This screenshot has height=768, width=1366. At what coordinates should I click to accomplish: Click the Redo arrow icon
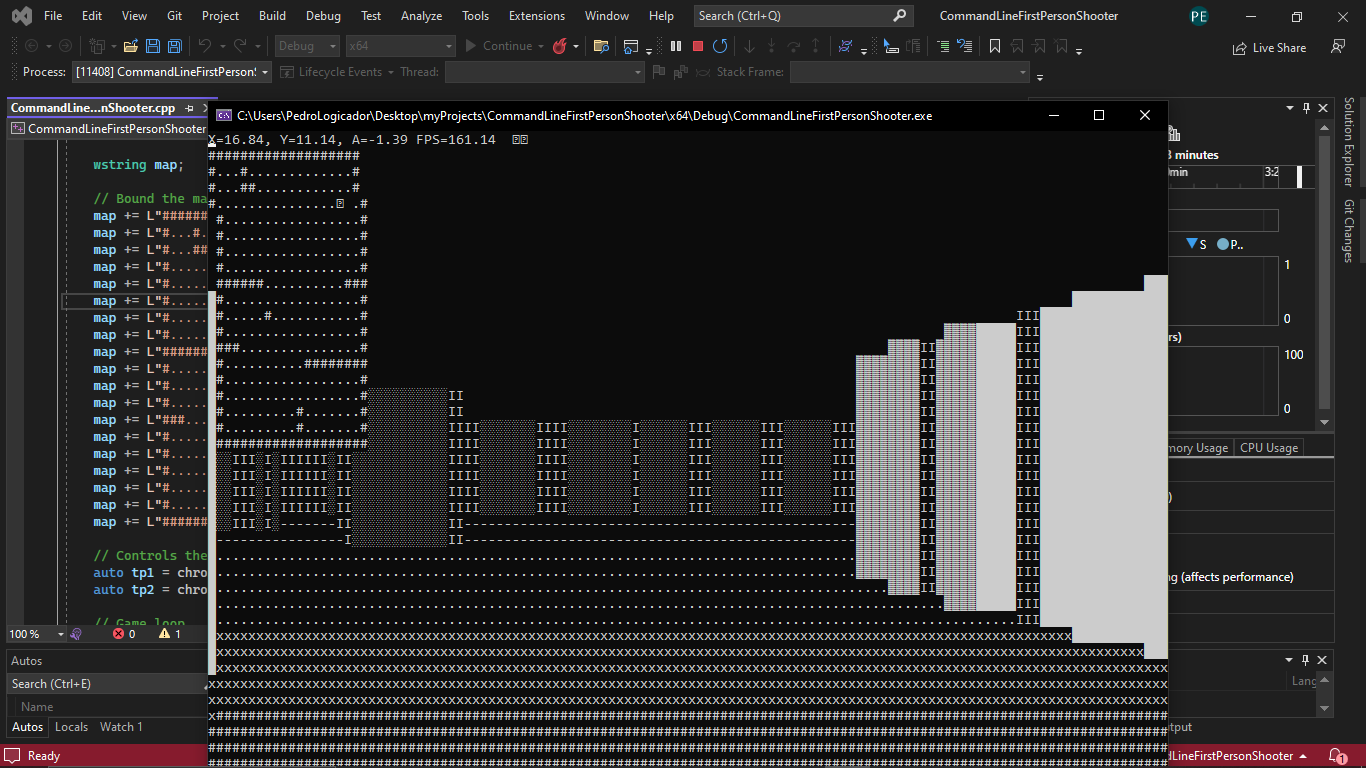240,46
